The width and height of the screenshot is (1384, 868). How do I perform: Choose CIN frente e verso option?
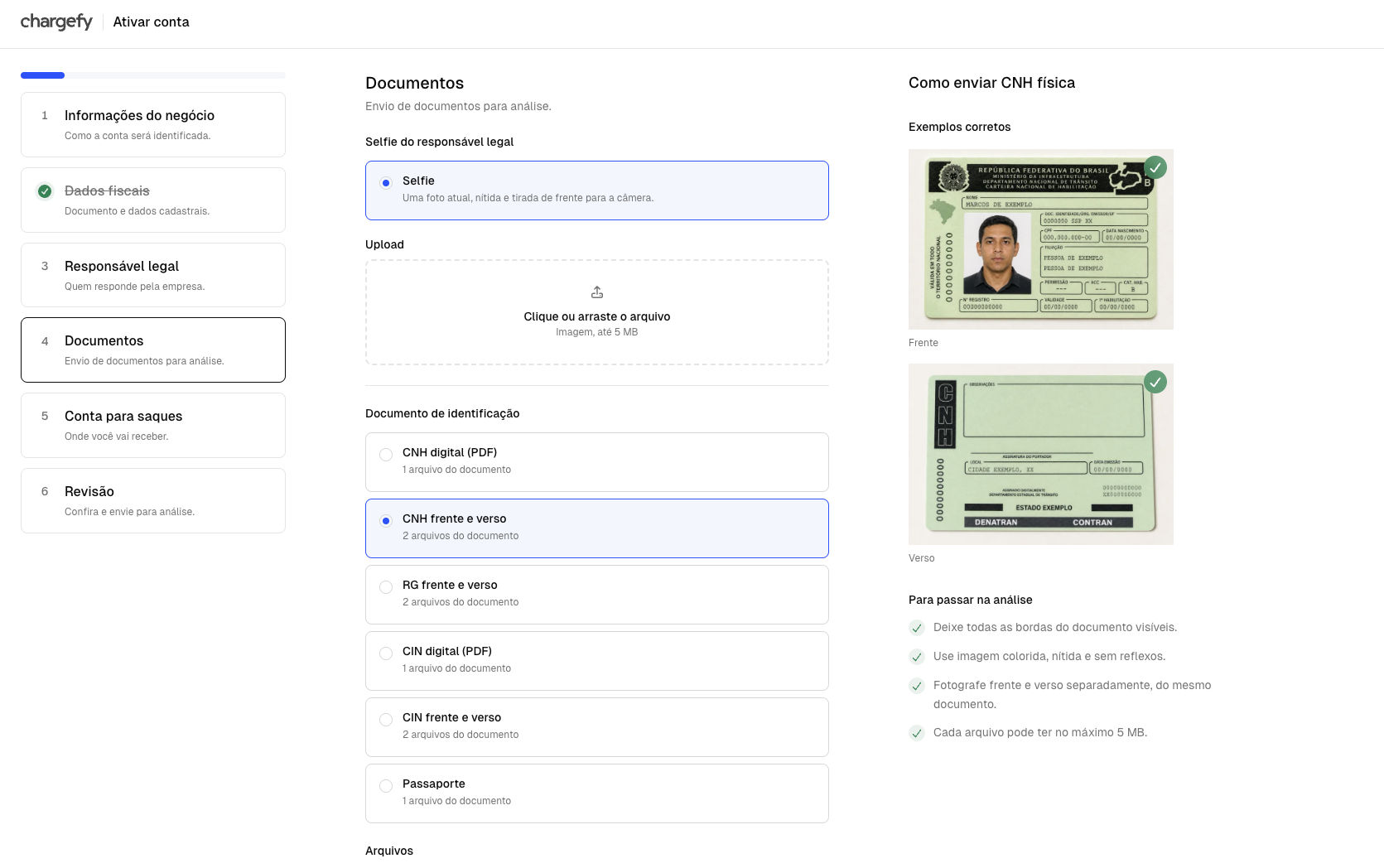coord(597,727)
